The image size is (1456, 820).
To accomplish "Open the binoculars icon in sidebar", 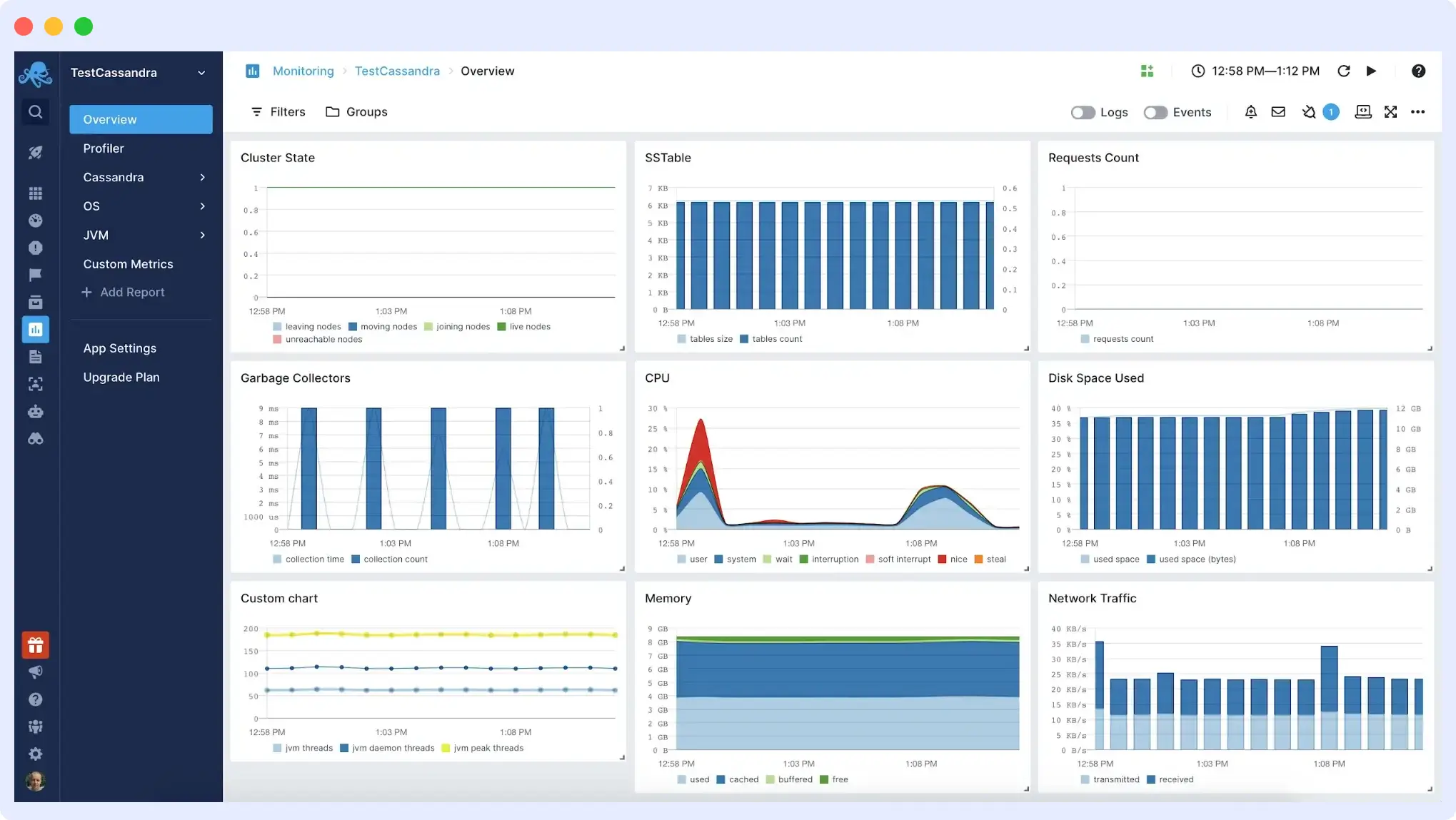I will (36, 439).
